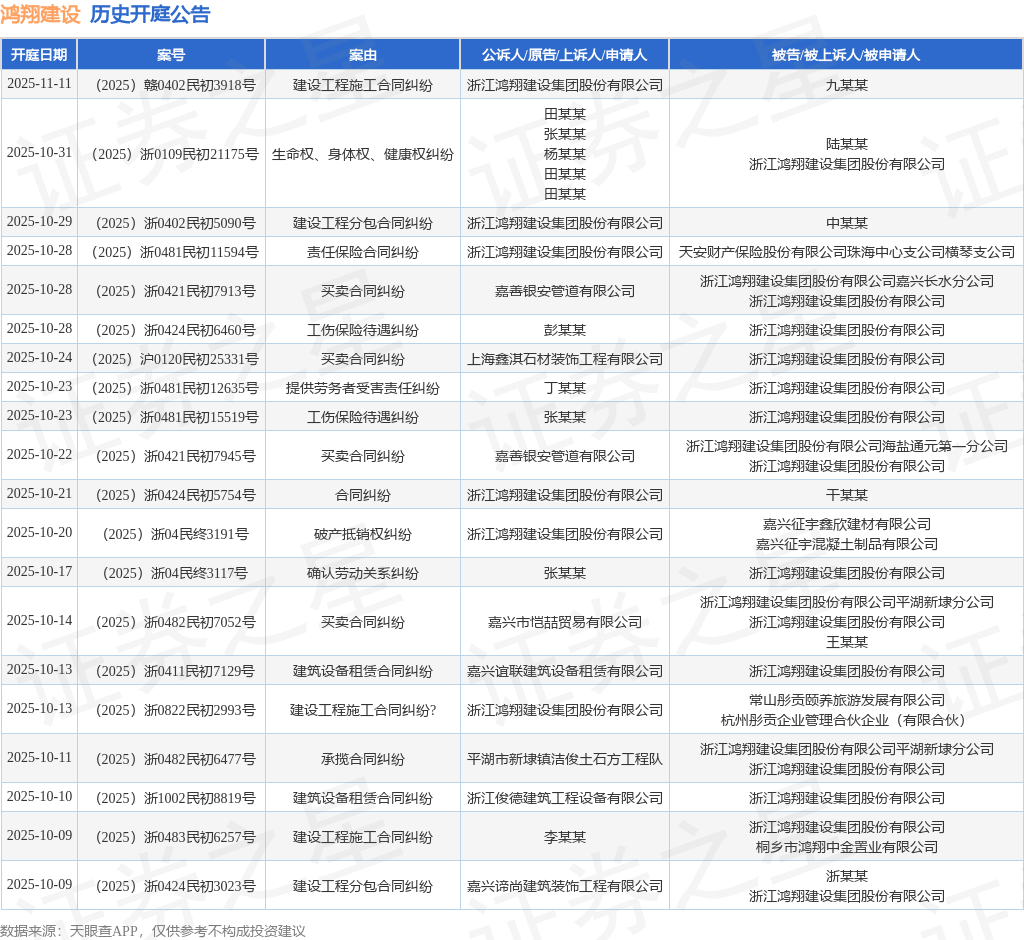Click cause 确认劳动关系纠纷
This screenshot has height=940, width=1024.
click(x=362, y=573)
